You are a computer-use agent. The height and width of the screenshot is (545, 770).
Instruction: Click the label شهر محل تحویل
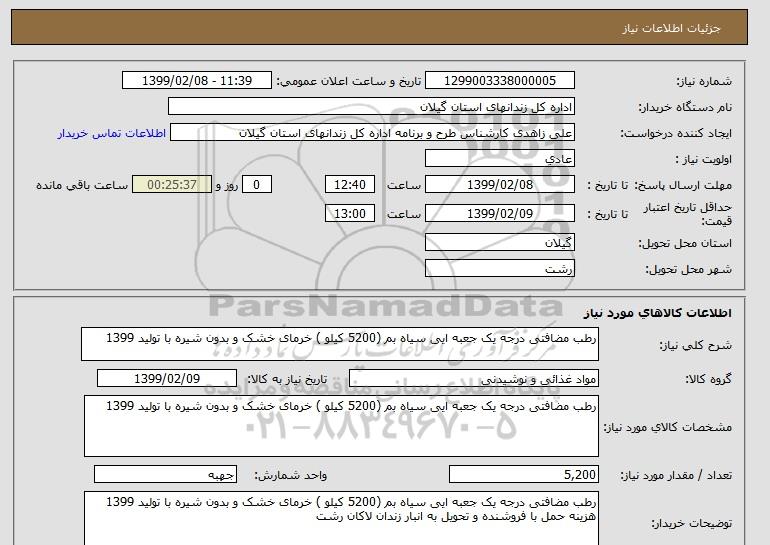click(688, 269)
